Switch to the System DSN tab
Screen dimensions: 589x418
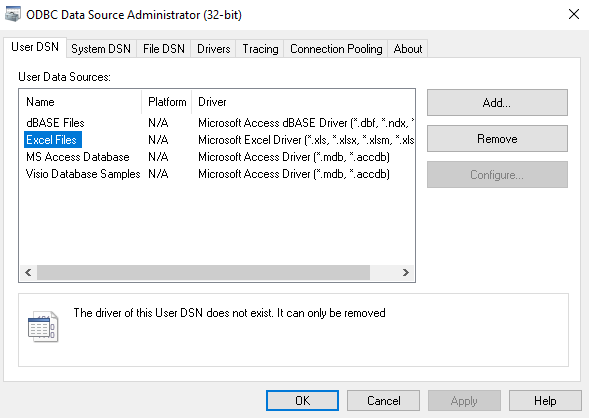coord(101,49)
